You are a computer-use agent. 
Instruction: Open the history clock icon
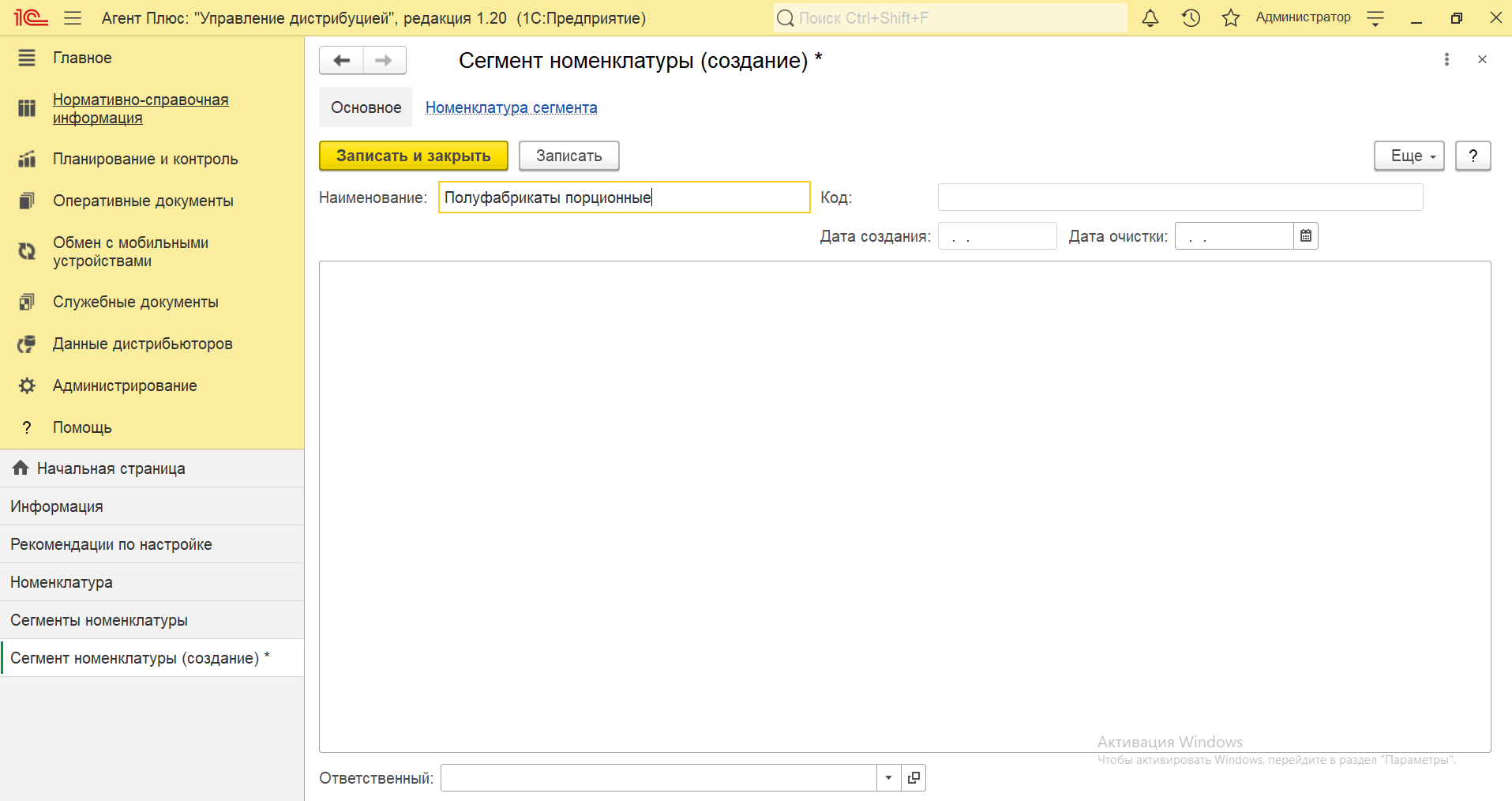coord(1191,18)
